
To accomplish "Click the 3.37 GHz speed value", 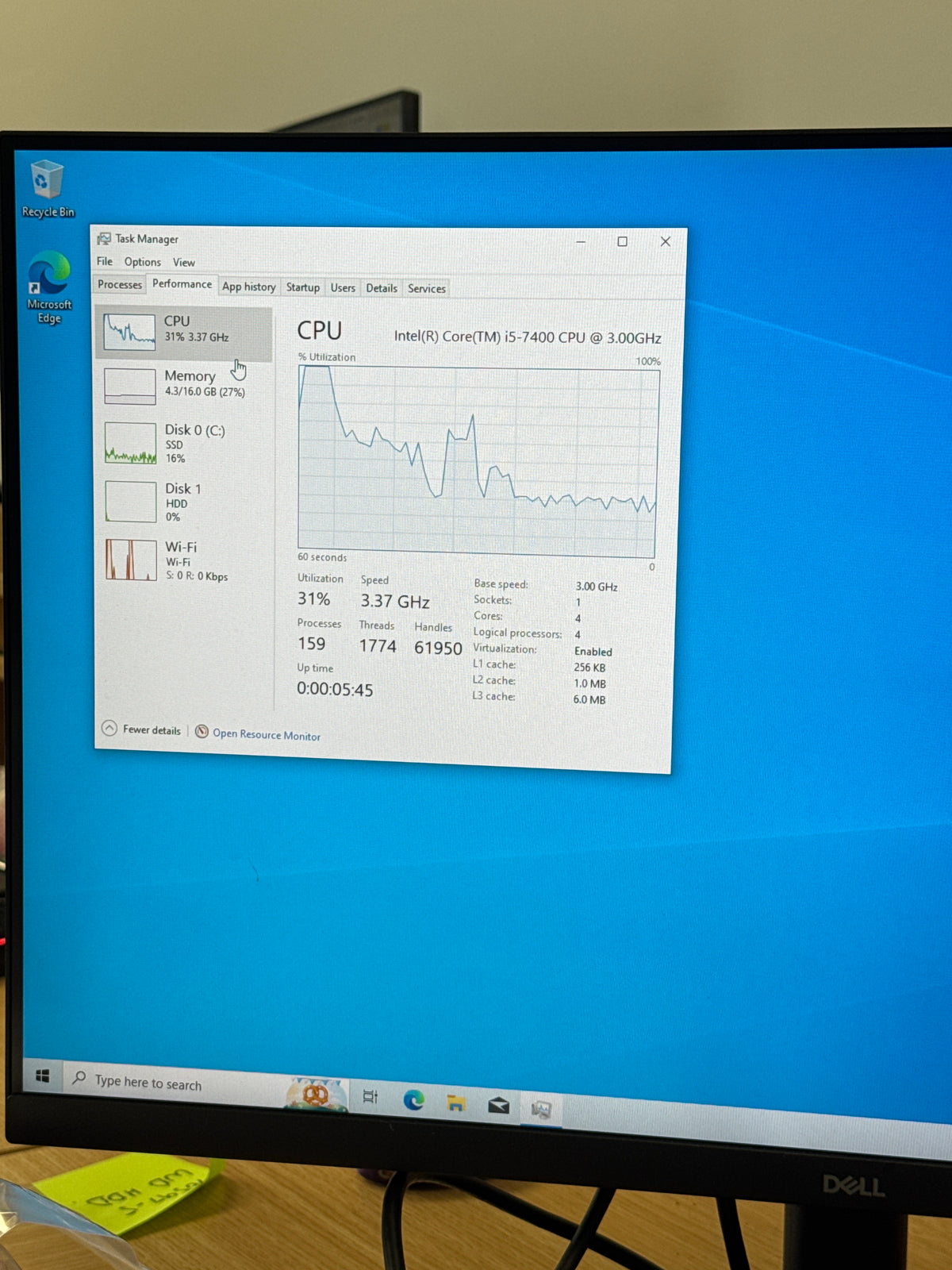I will [395, 601].
